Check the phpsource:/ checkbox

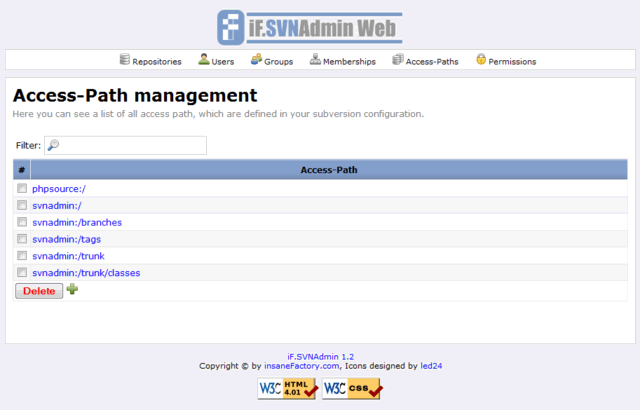(x=22, y=188)
